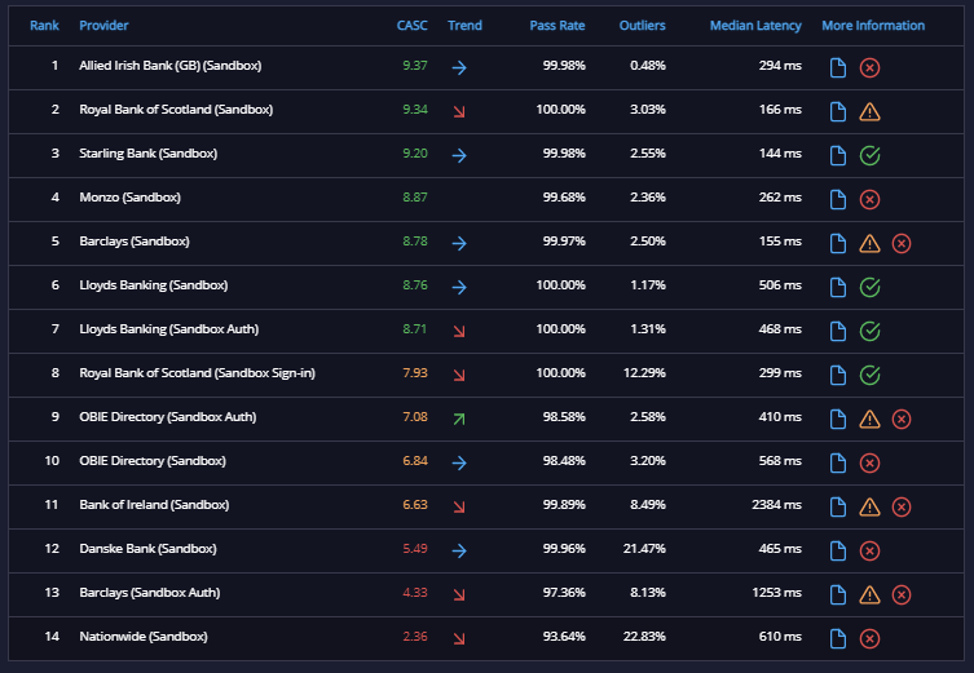
Task: Open document icon for Nationwide (Sandbox)
Action: (837, 638)
